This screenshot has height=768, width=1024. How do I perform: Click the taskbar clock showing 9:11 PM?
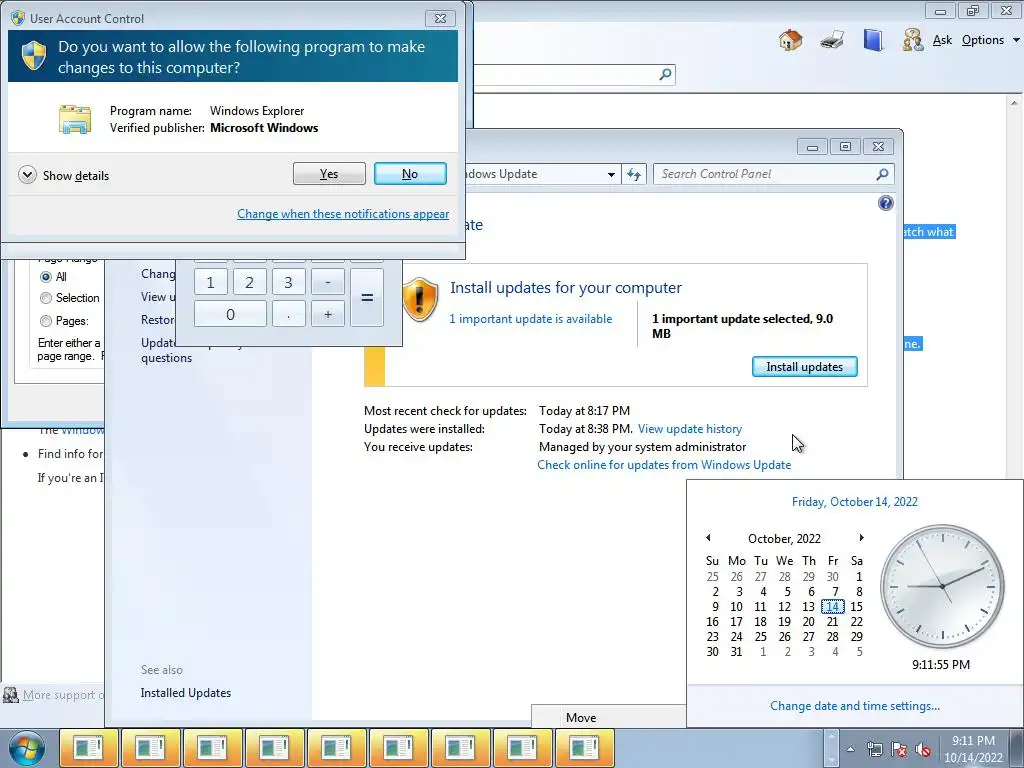(x=973, y=749)
